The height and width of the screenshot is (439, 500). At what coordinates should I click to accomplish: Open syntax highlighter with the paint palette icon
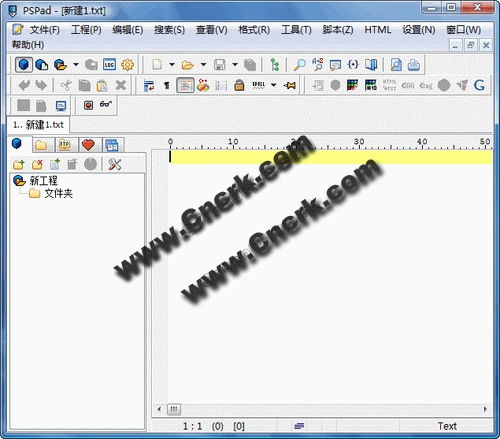click(203, 85)
